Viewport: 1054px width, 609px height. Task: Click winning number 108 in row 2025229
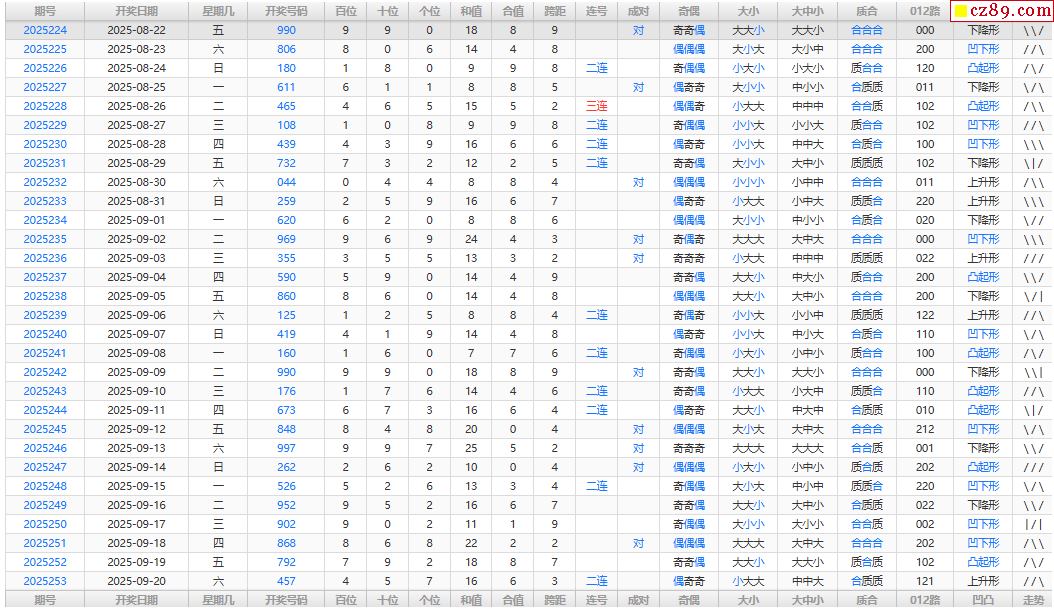click(x=286, y=125)
